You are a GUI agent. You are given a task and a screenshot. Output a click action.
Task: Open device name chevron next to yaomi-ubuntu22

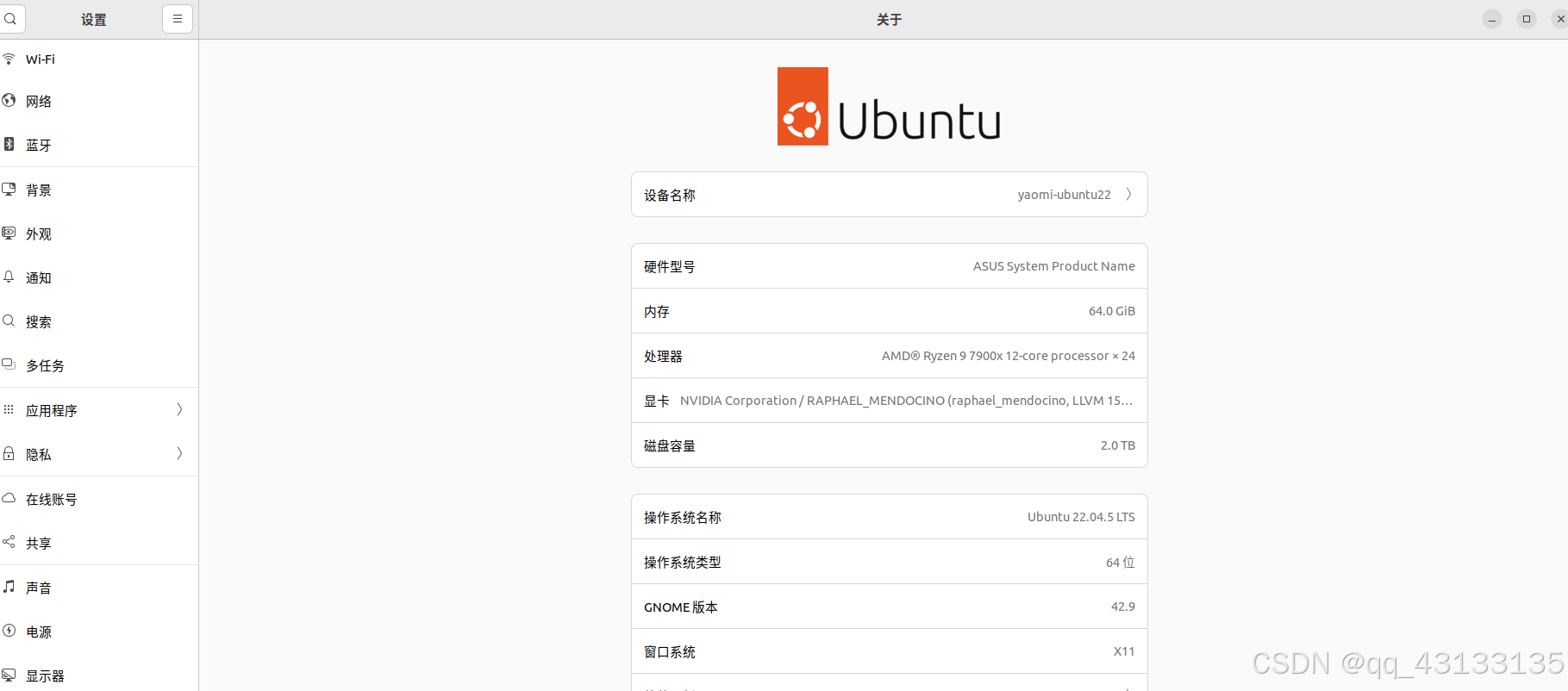tap(1128, 195)
